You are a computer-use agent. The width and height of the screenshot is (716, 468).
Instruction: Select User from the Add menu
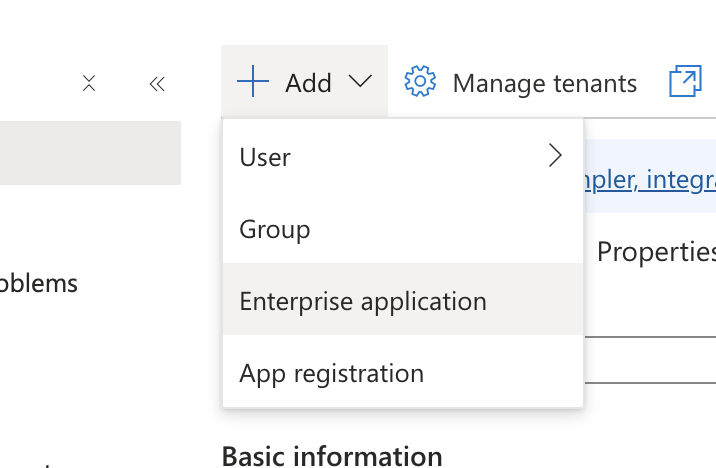403,157
